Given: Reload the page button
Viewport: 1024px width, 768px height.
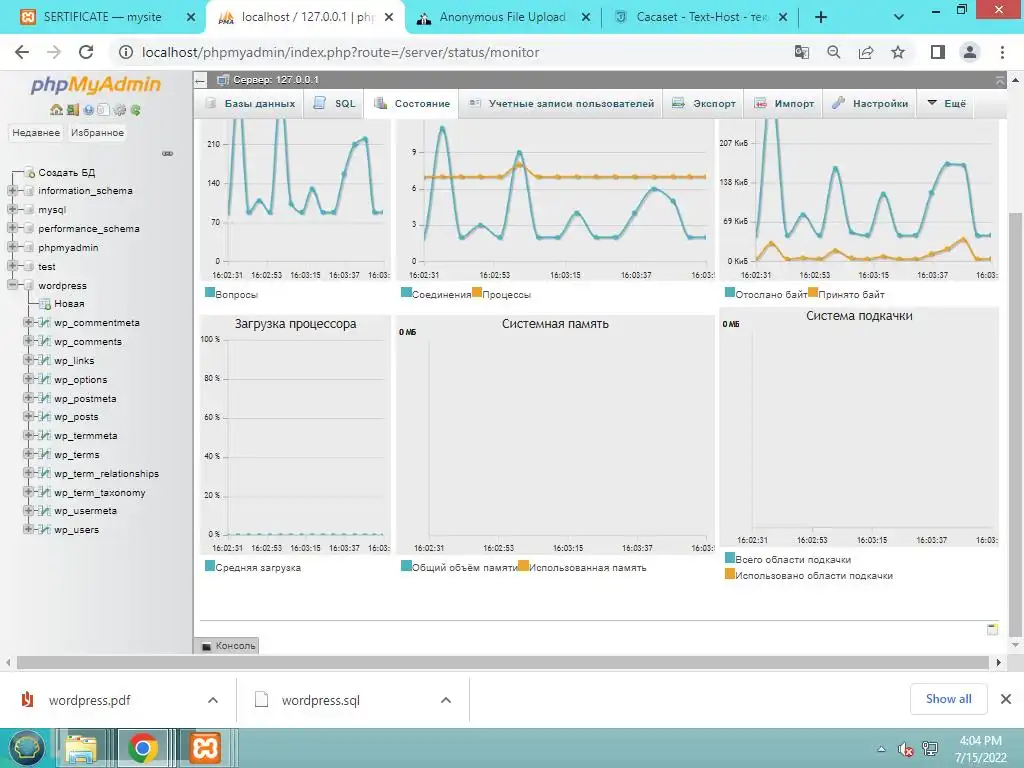Looking at the screenshot, I should (86, 52).
